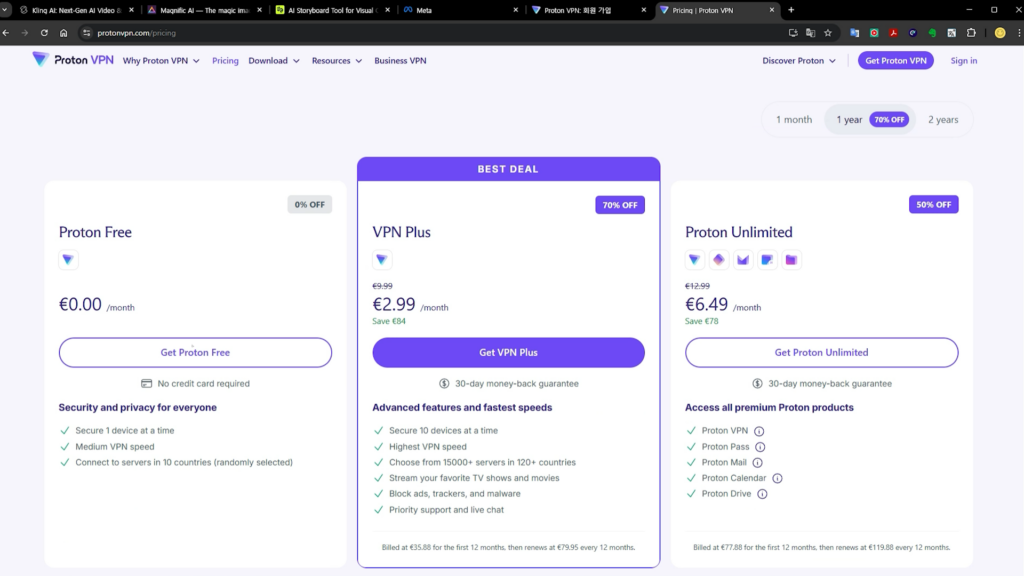
Task: Click the 70% OFF badge on VPN Plus
Action: tap(620, 205)
